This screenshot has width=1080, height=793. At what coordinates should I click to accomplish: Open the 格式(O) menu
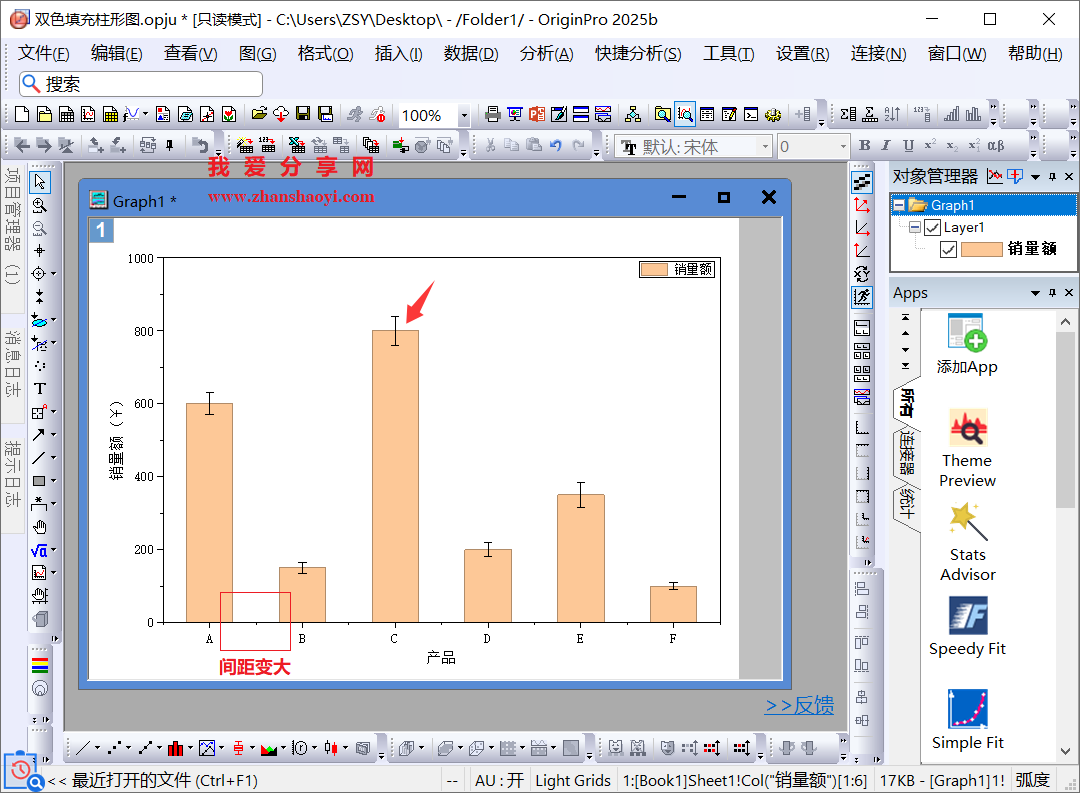click(325, 54)
